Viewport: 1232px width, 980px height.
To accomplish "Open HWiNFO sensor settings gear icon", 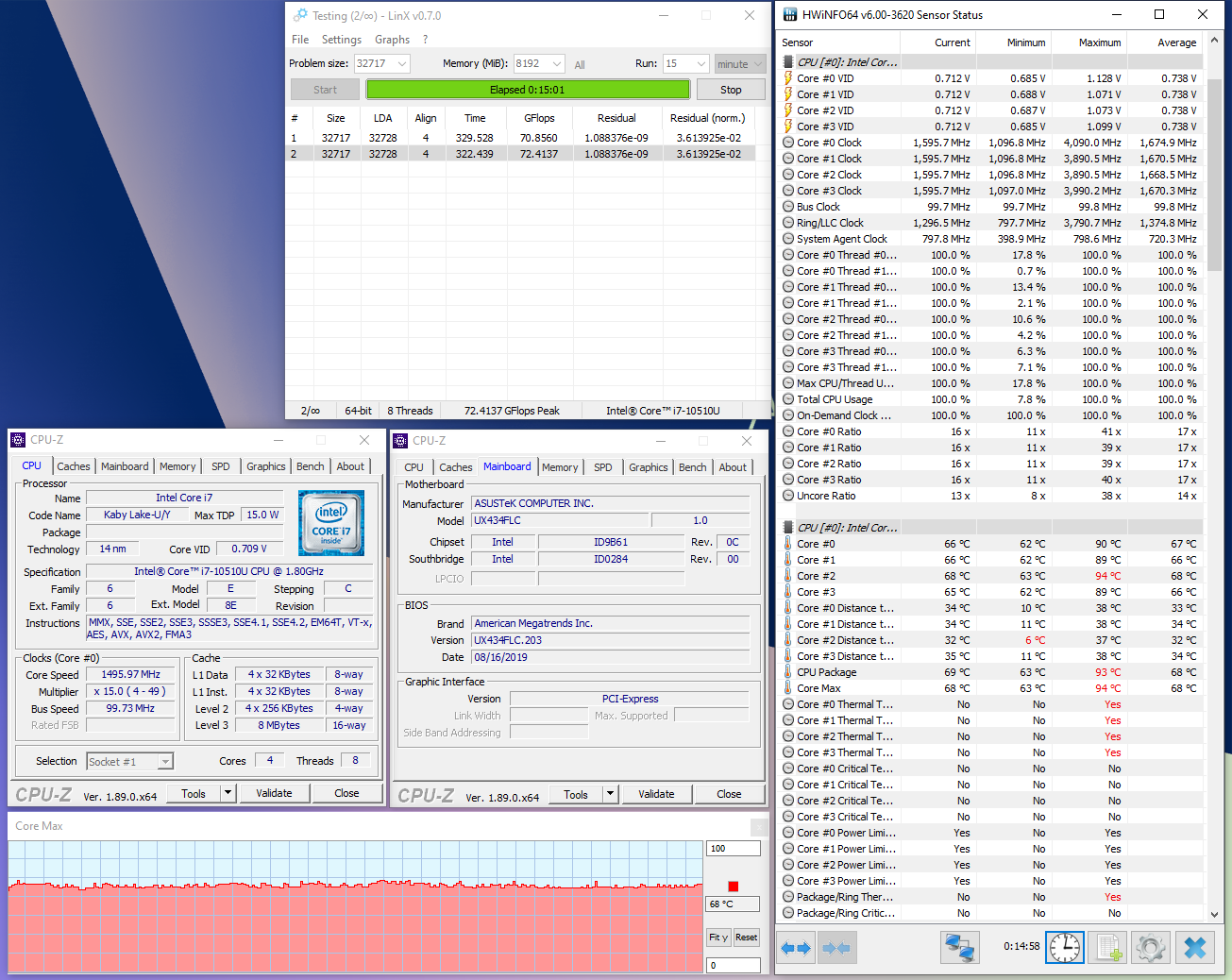I will [1151, 948].
